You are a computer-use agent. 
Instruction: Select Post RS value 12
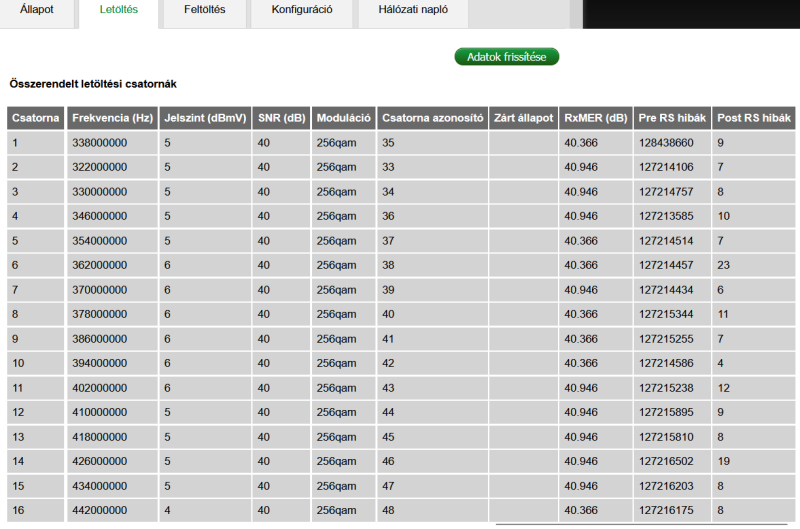pos(754,388)
